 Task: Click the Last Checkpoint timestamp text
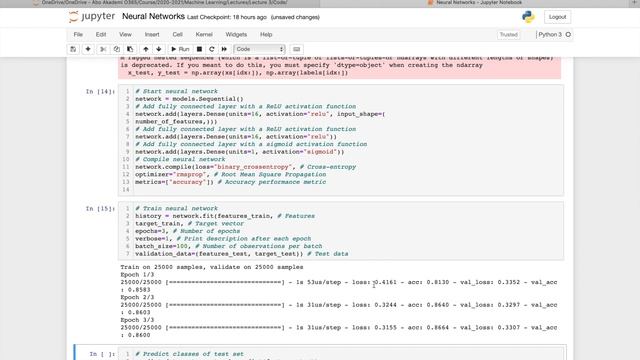pyautogui.click(x=227, y=17)
